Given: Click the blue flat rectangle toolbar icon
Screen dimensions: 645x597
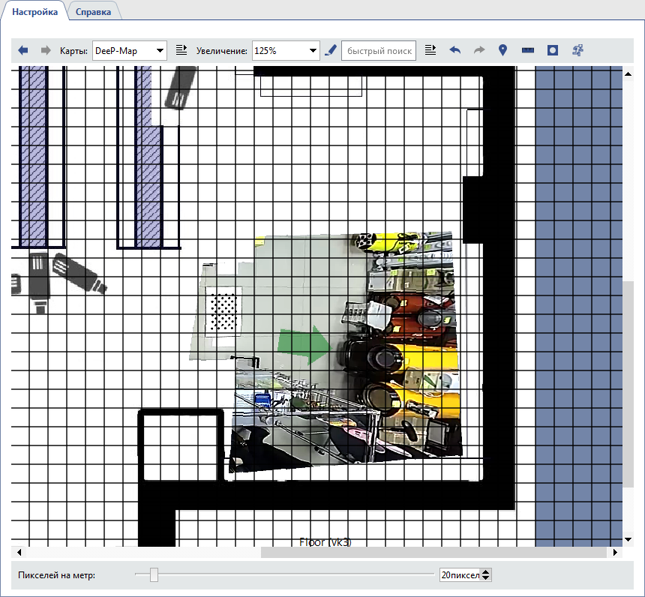Looking at the screenshot, I should [528, 50].
